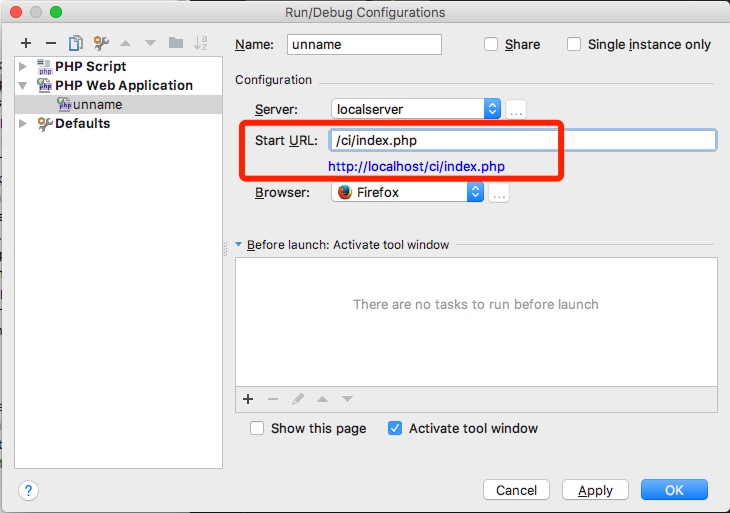Click the green zoom window button
This screenshot has width=730, height=513.
[56, 12]
